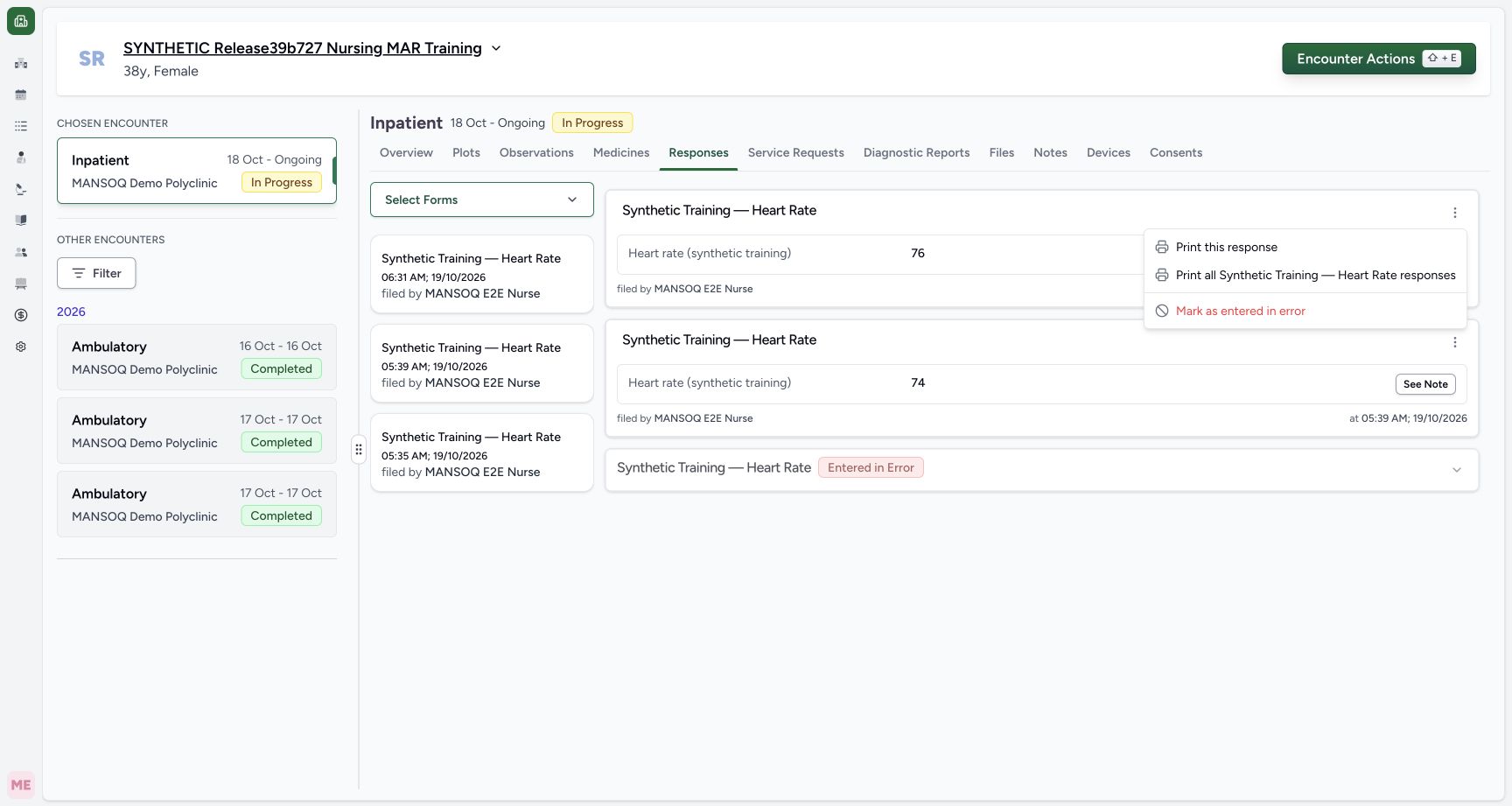Open the dollar billing sidebar icon
Viewport: 1512px width, 806px height.
coord(21,315)
